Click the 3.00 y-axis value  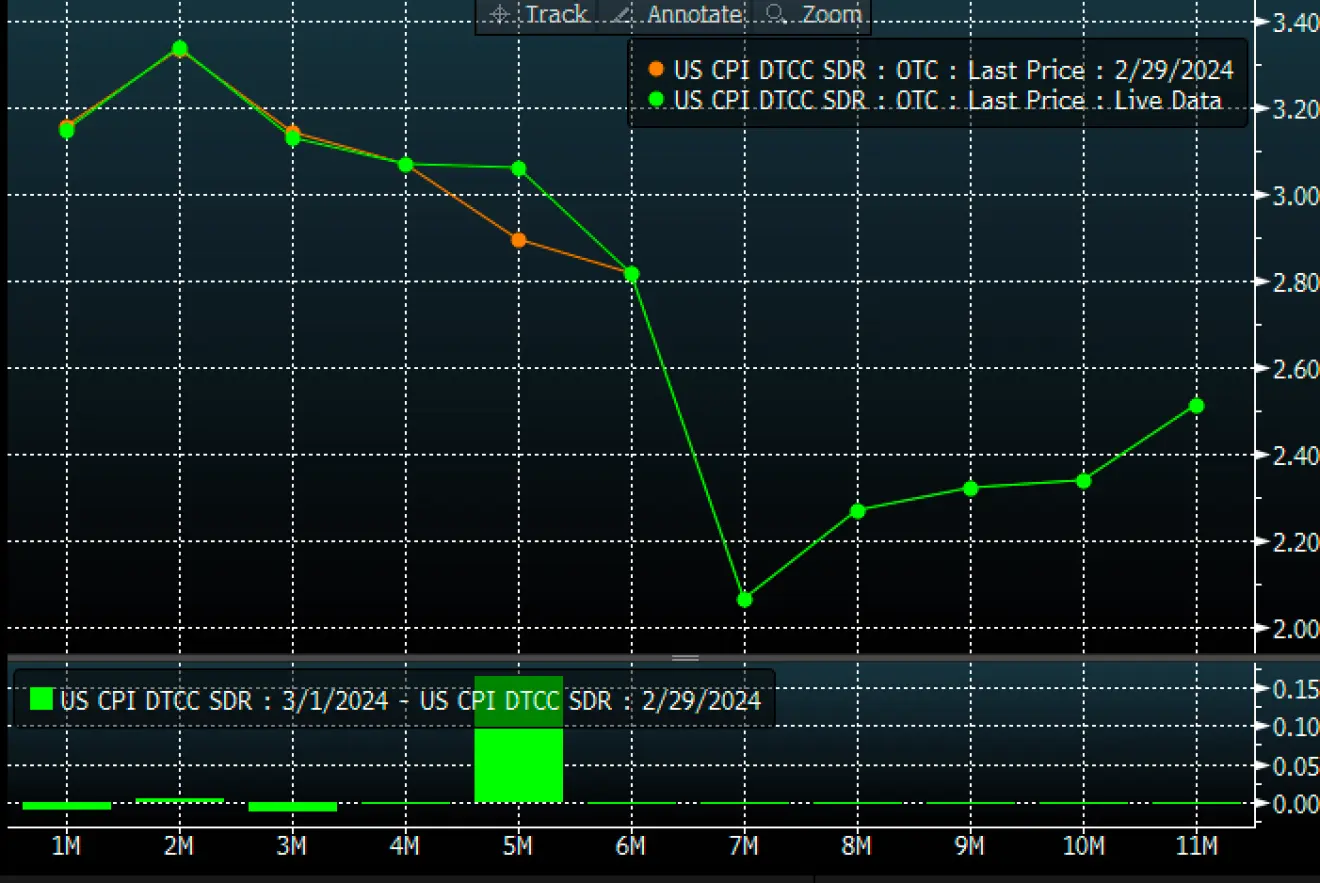click(1296, 195)
